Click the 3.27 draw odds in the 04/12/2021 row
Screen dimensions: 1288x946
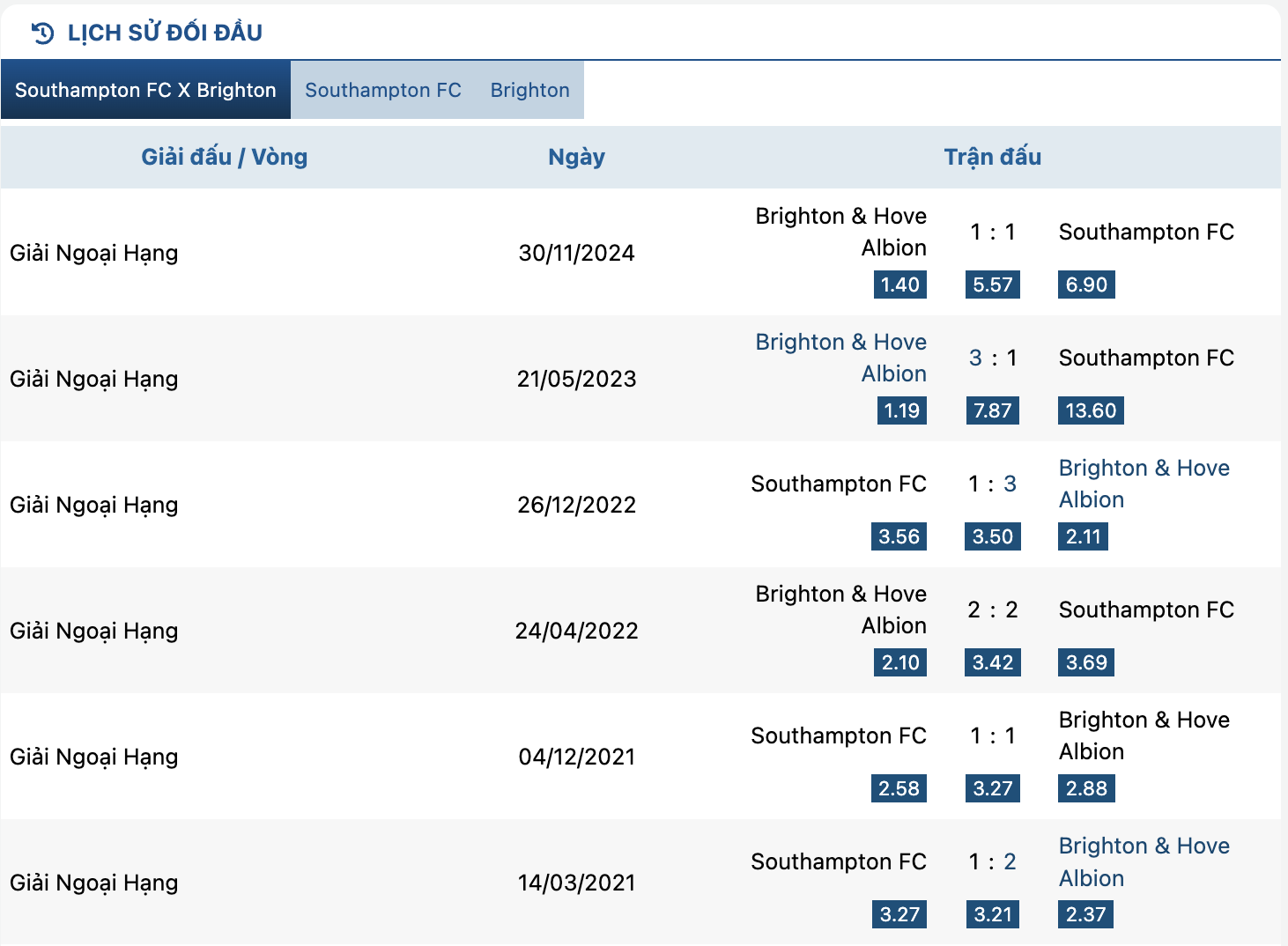[x=993, y=788]
